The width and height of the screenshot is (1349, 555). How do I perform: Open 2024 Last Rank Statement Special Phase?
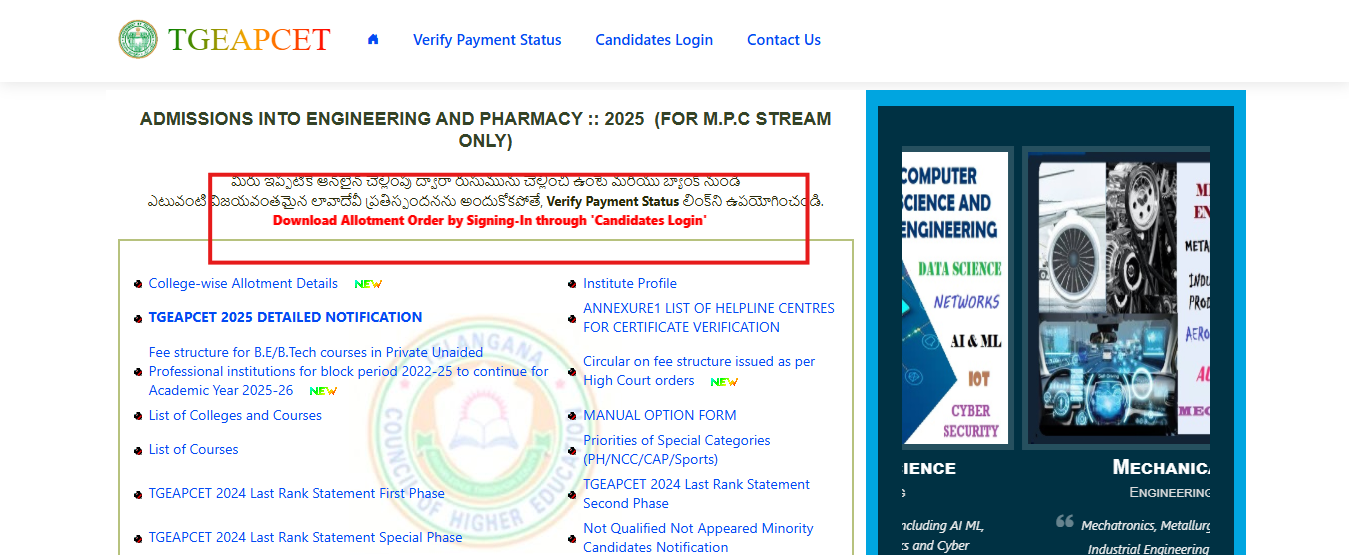coord(306,537)
